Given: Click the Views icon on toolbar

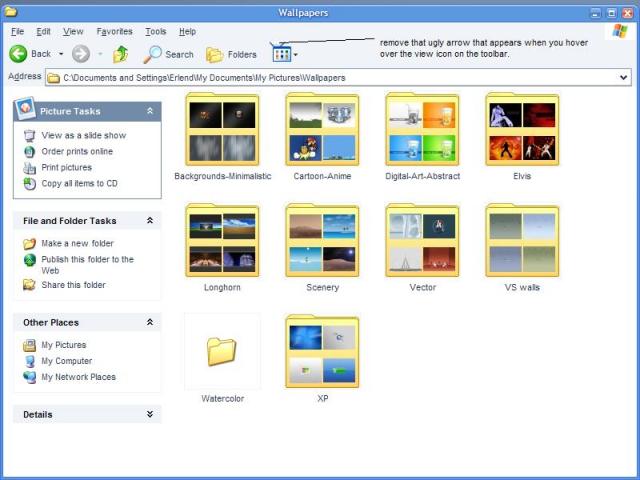Looking at the screenshot, I should [x=281, y=54].
